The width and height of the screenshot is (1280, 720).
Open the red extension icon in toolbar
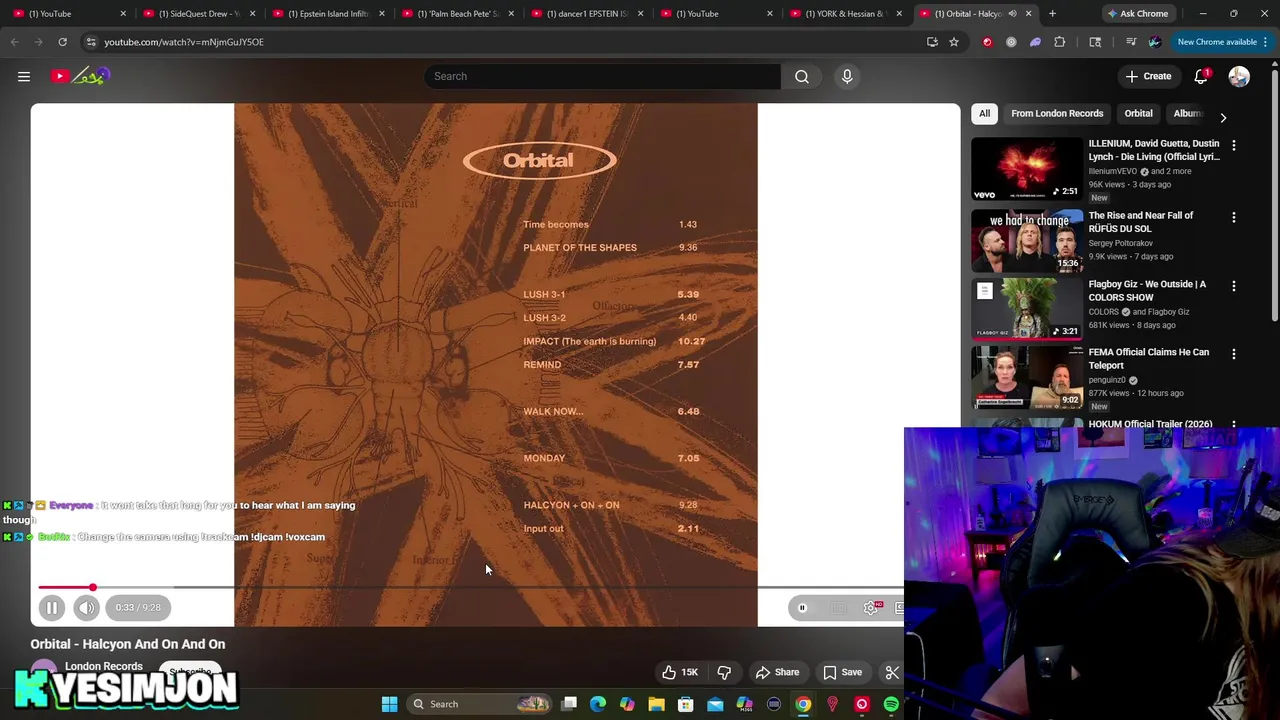coord(987,42)
